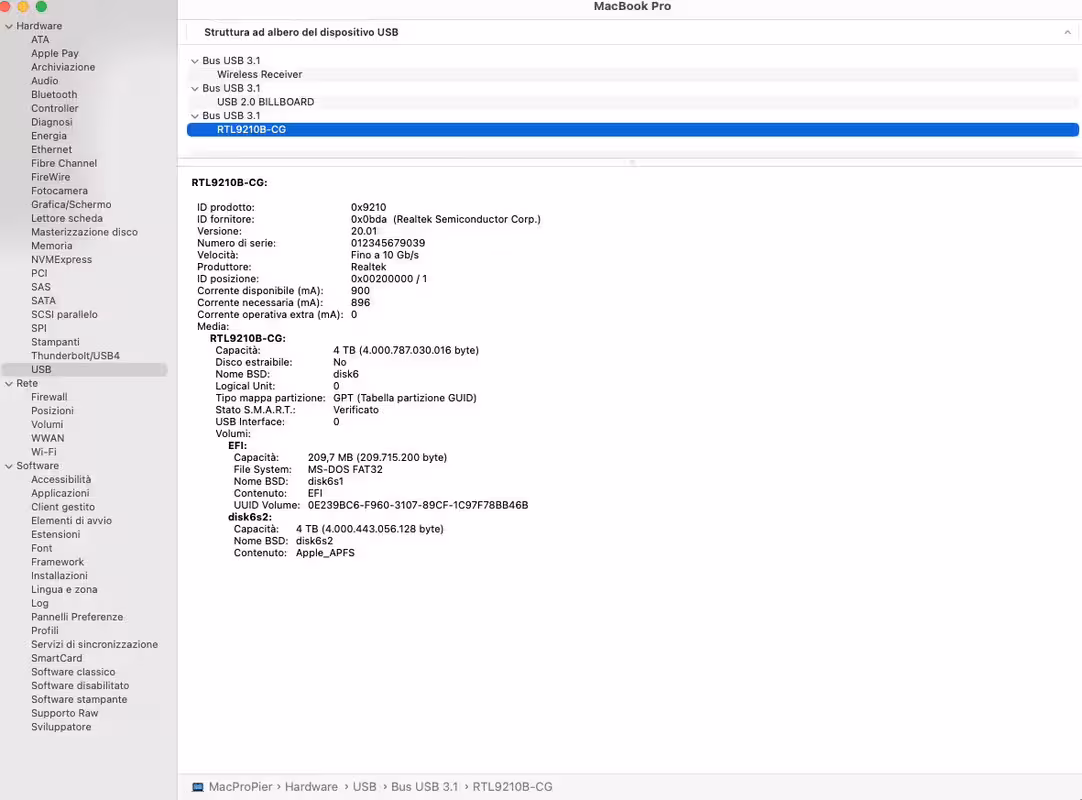This screenshot has height=800, width=1082.
Task: Open the Energia entry
Action: click(x=48, y=136)
